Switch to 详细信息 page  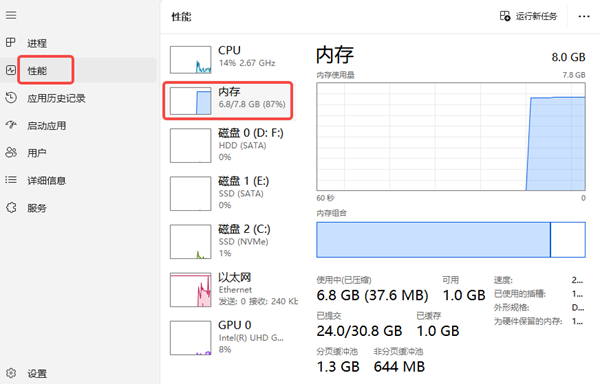pos(46,181)
